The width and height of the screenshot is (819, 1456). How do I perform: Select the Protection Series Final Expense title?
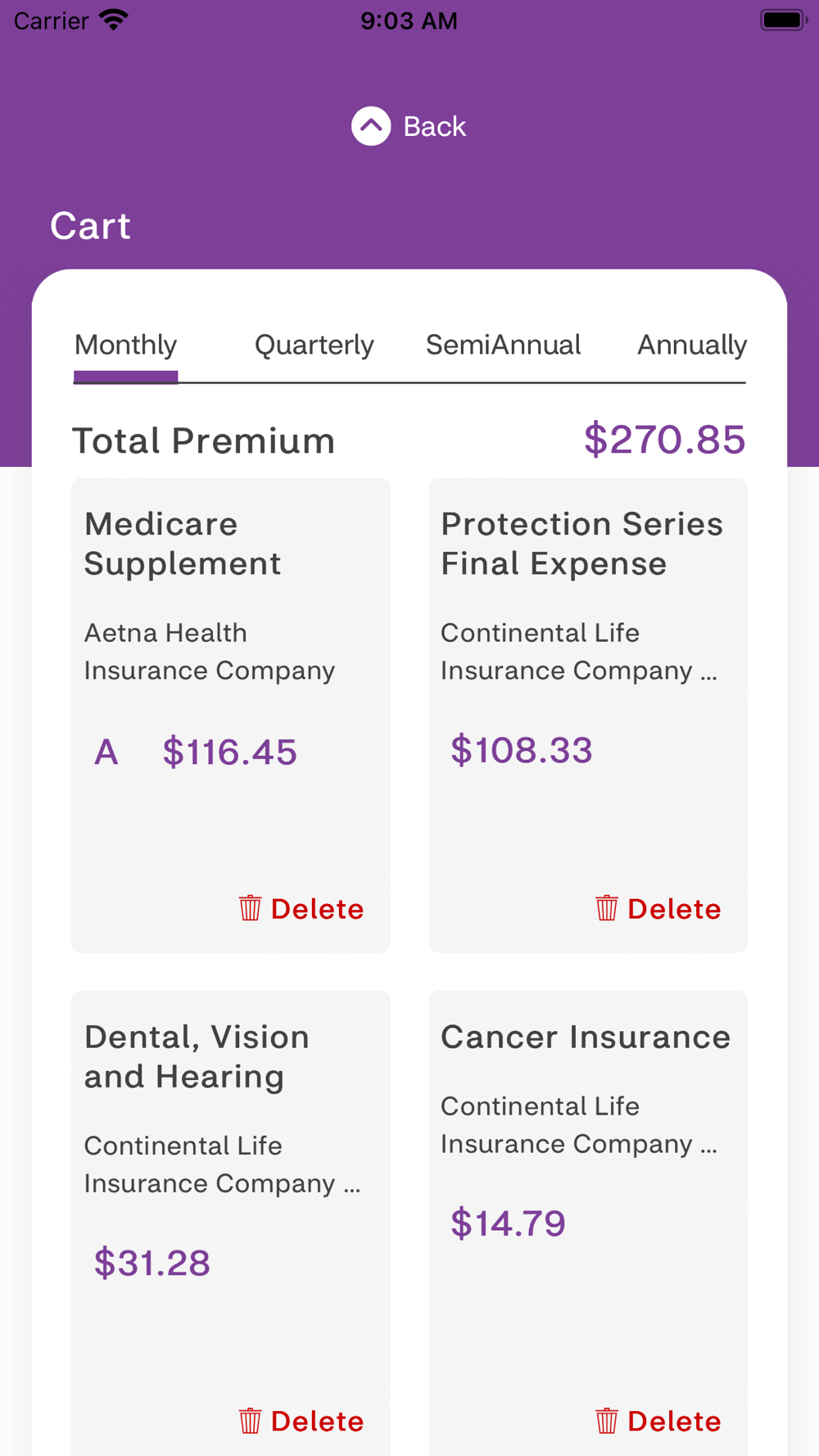pos(581,544)
